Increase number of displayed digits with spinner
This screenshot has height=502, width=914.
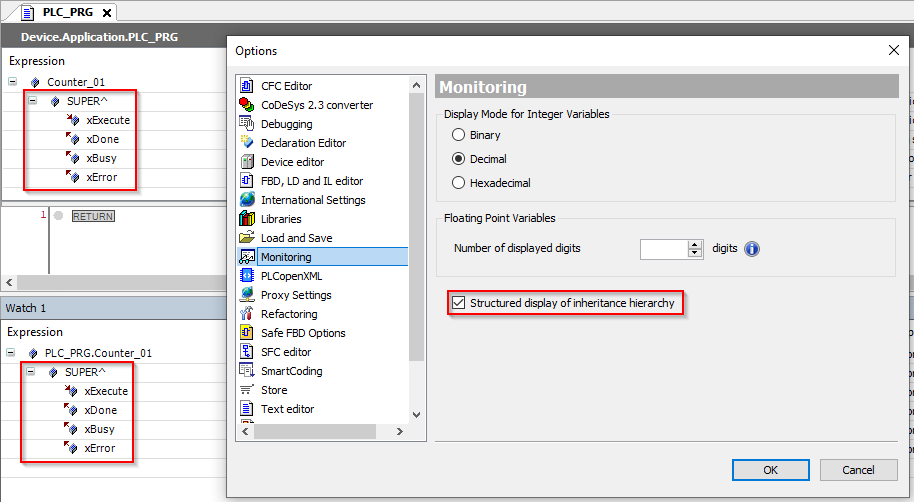[x=696, y=244]
